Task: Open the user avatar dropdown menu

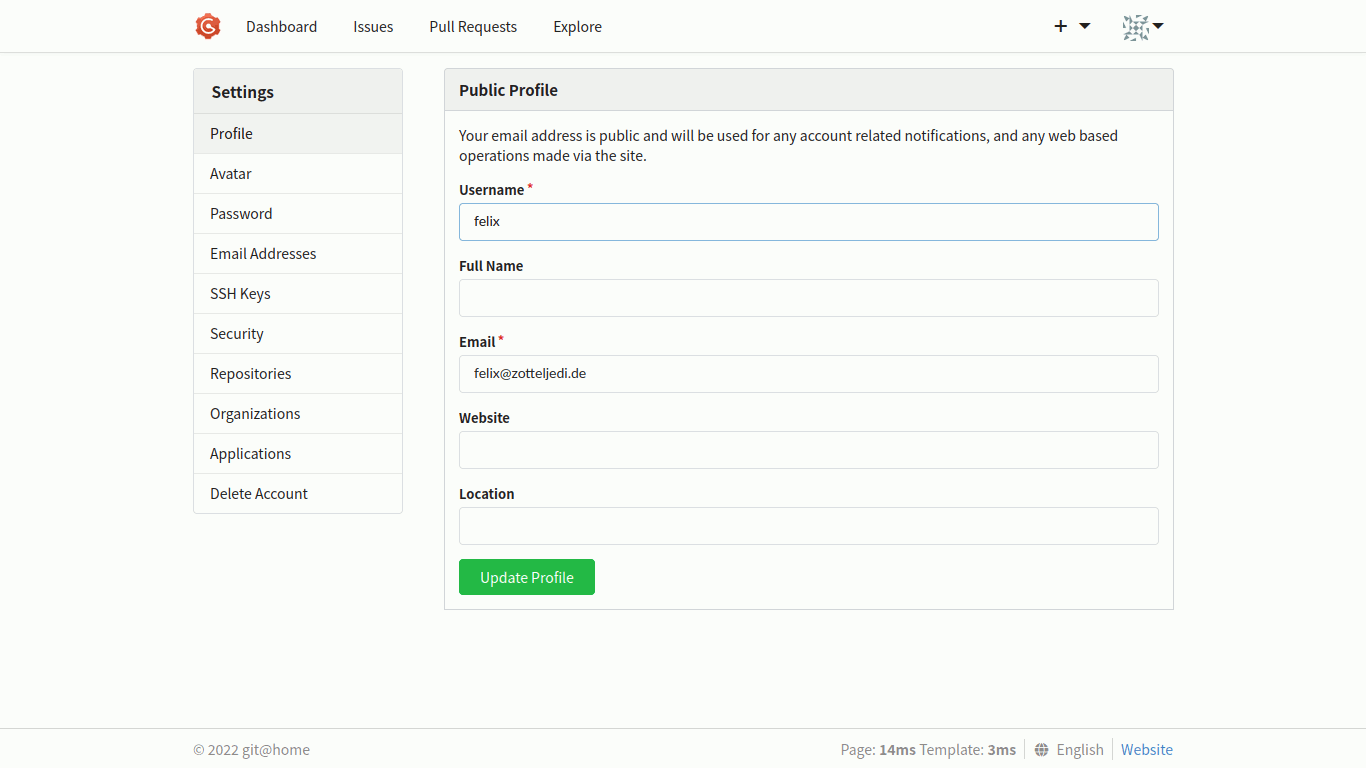Action: (1142, 27)
